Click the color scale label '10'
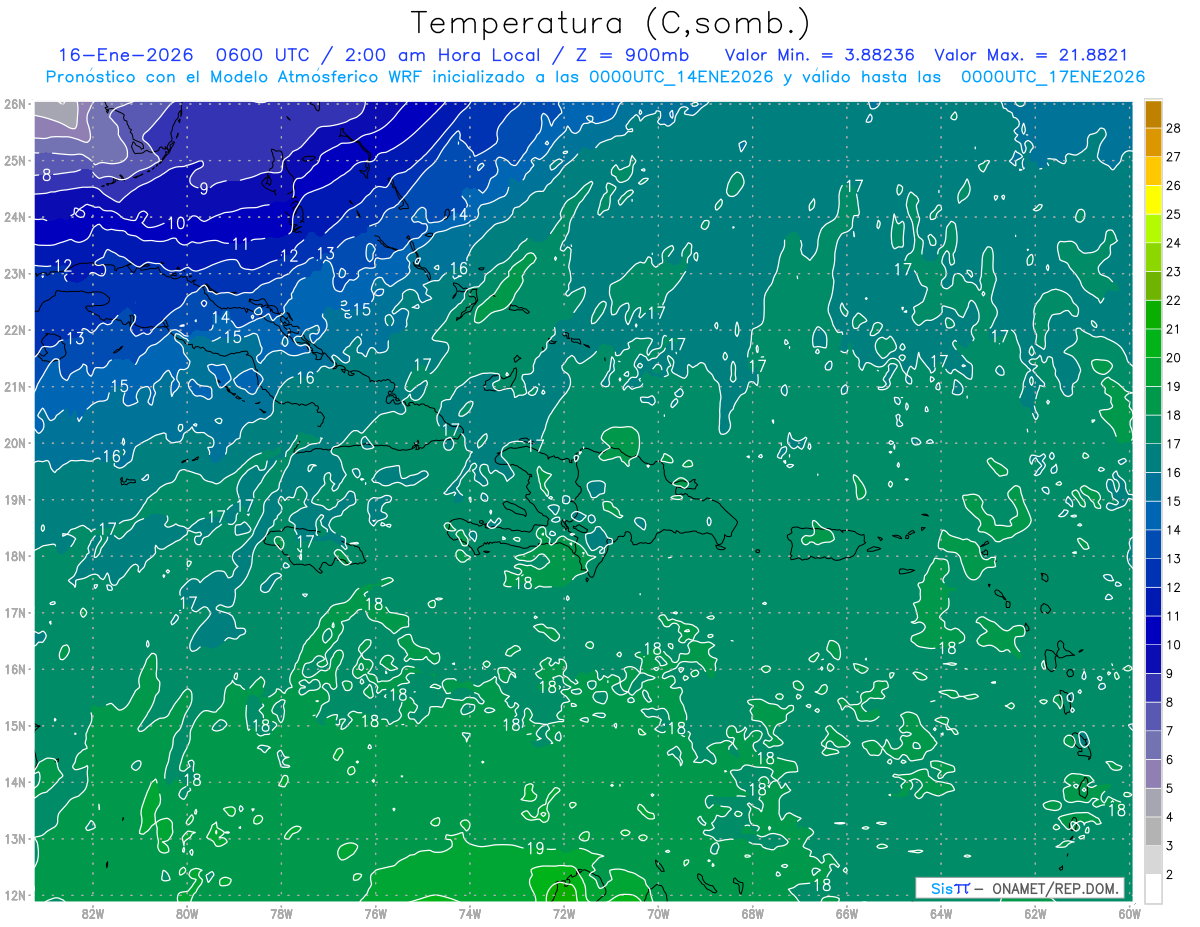 pos(1173,645)
